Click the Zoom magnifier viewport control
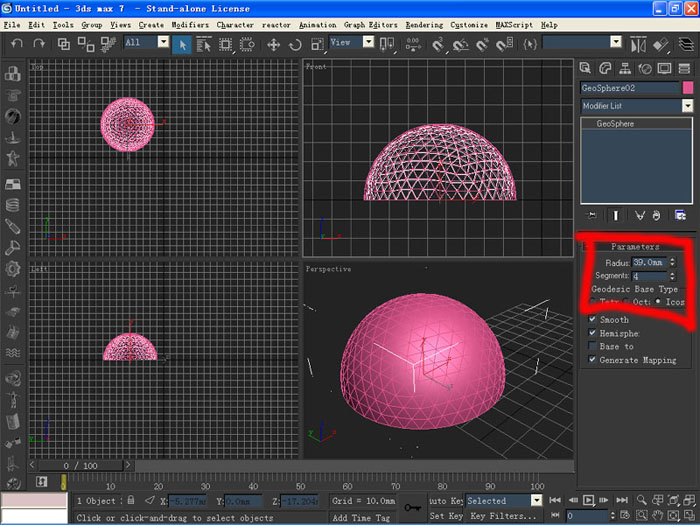The width and height of the screenshot is (700, 525). point(641,500)
